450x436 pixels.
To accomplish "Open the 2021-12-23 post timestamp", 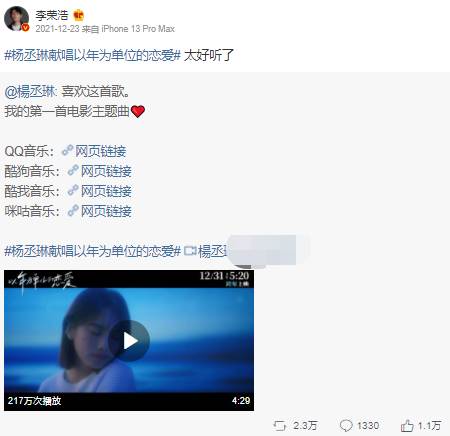I will tap(57, 29).
